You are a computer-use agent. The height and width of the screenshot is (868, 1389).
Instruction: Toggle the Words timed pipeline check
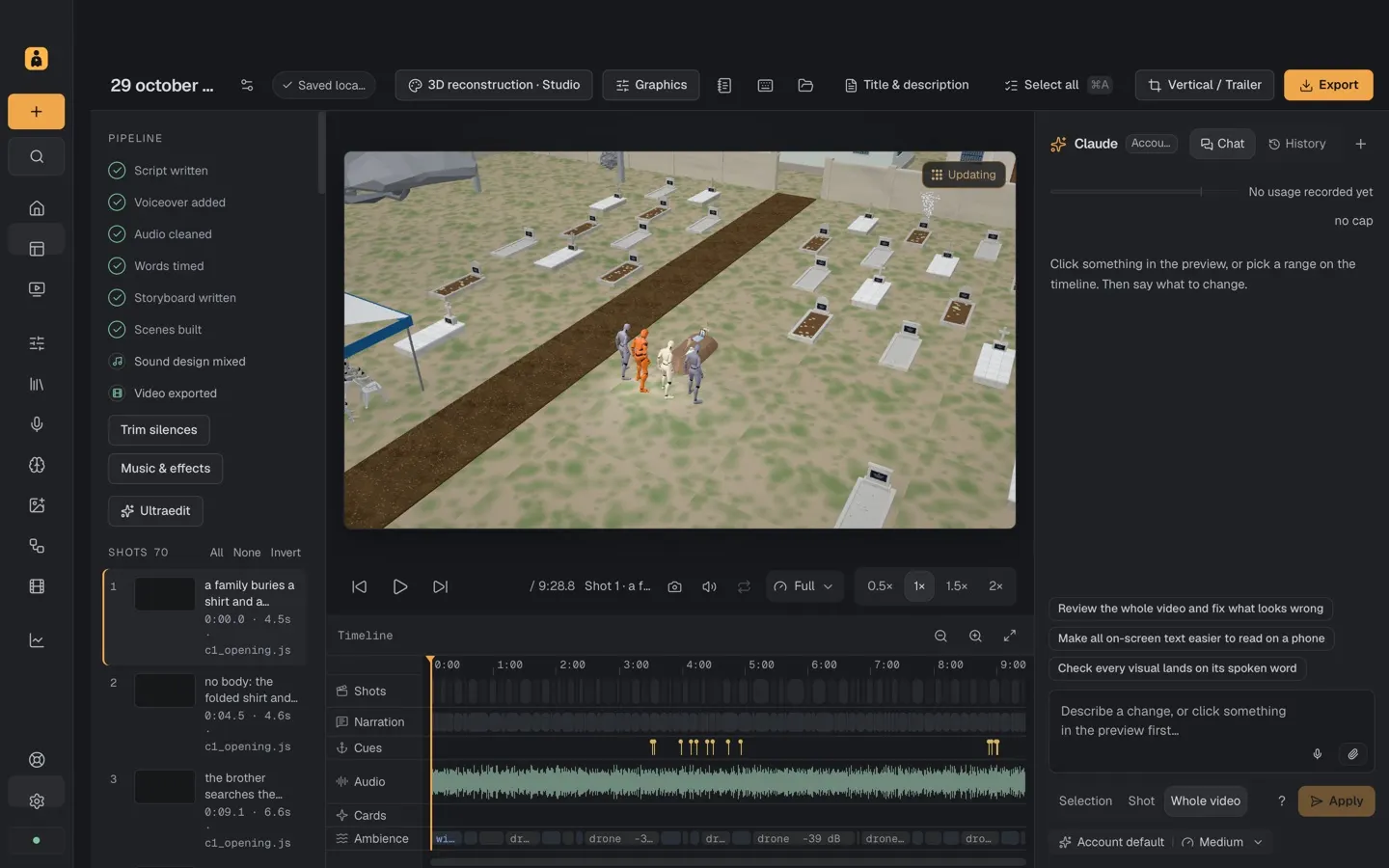117,266
